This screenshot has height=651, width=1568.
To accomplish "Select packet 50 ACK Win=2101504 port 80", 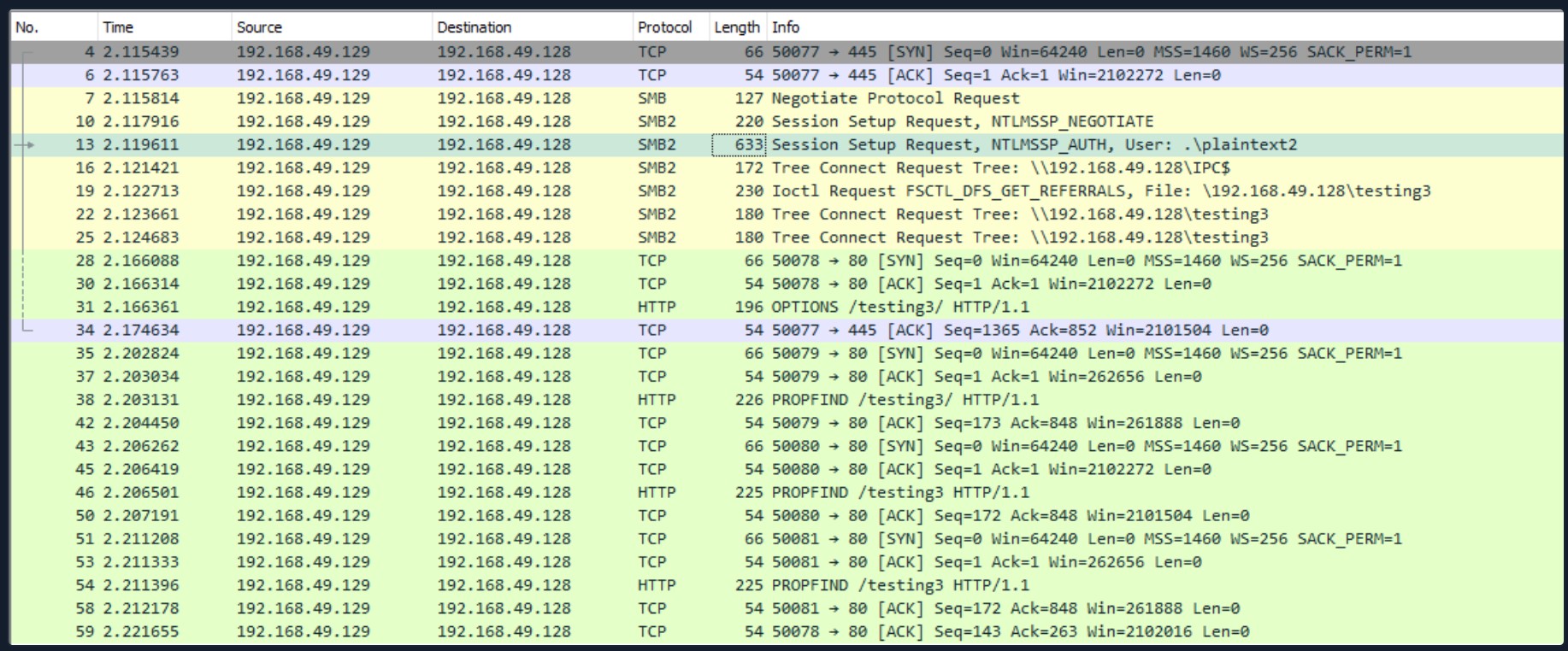I will pos(787,515).
